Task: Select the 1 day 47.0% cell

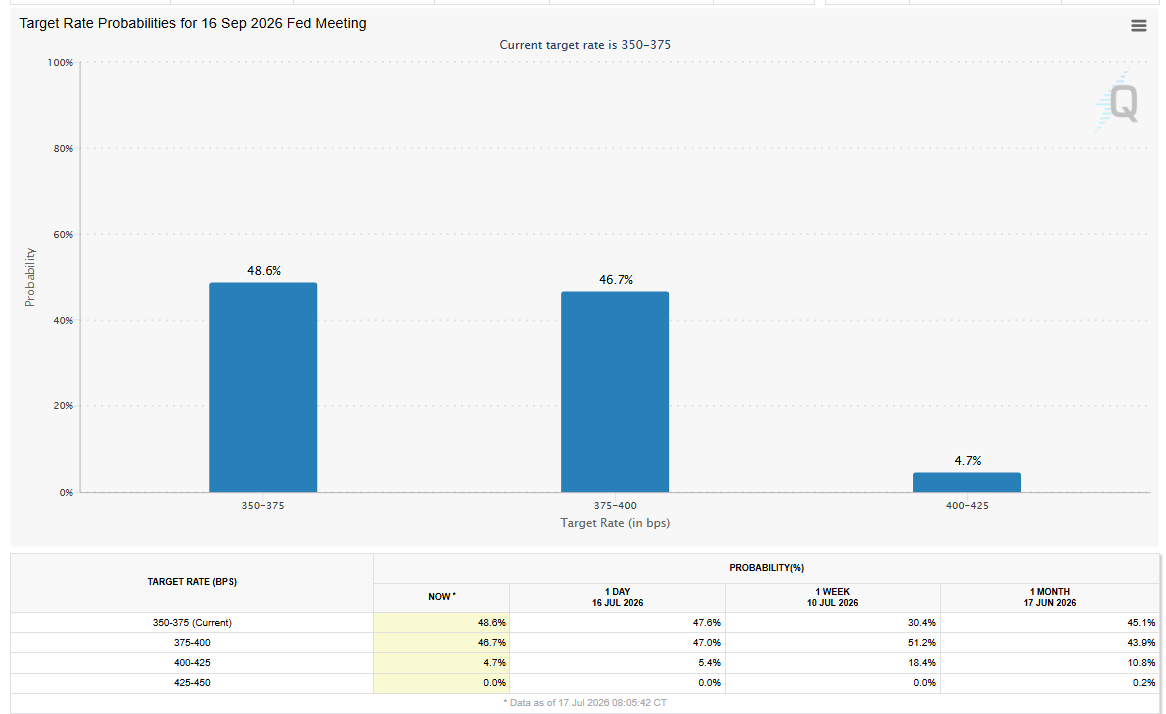Action: pyautogui.click(x=617, y=643)
